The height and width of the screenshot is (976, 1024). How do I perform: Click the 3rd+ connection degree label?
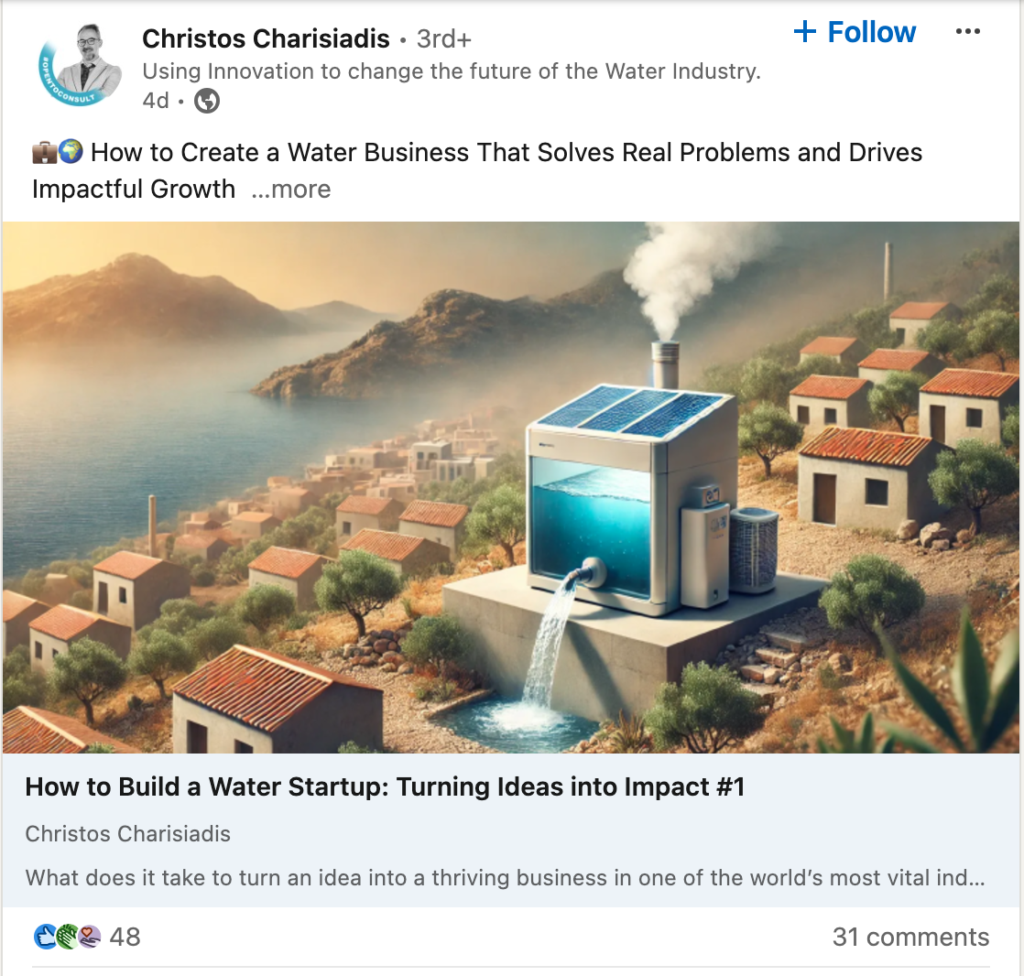pos(444,39)
